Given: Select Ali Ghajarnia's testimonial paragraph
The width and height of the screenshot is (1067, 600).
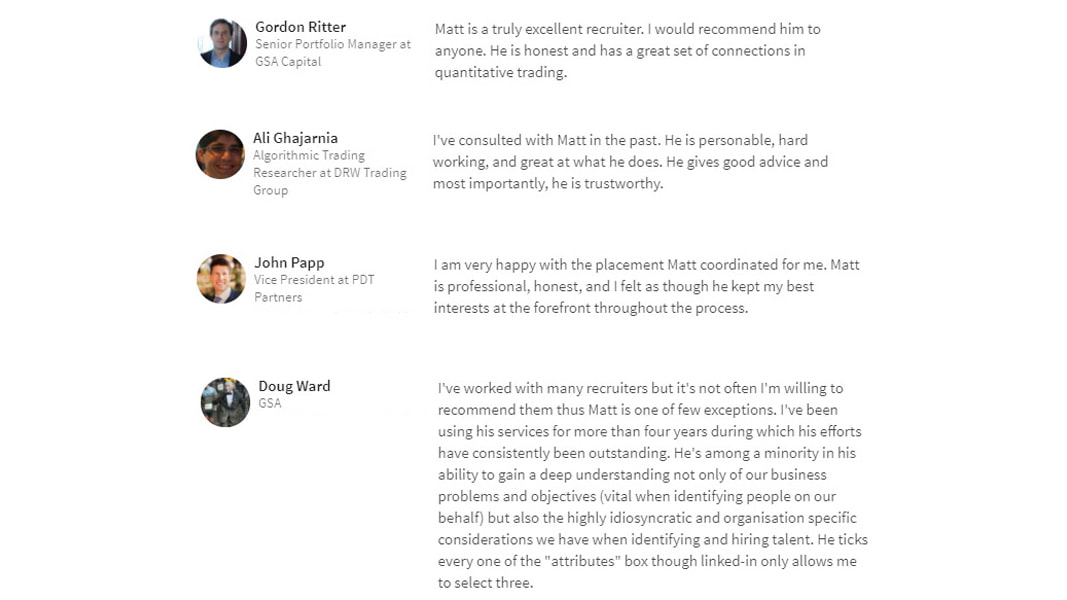Looking at the screenshot, I should pyautogui.click(x=630, y=162).
